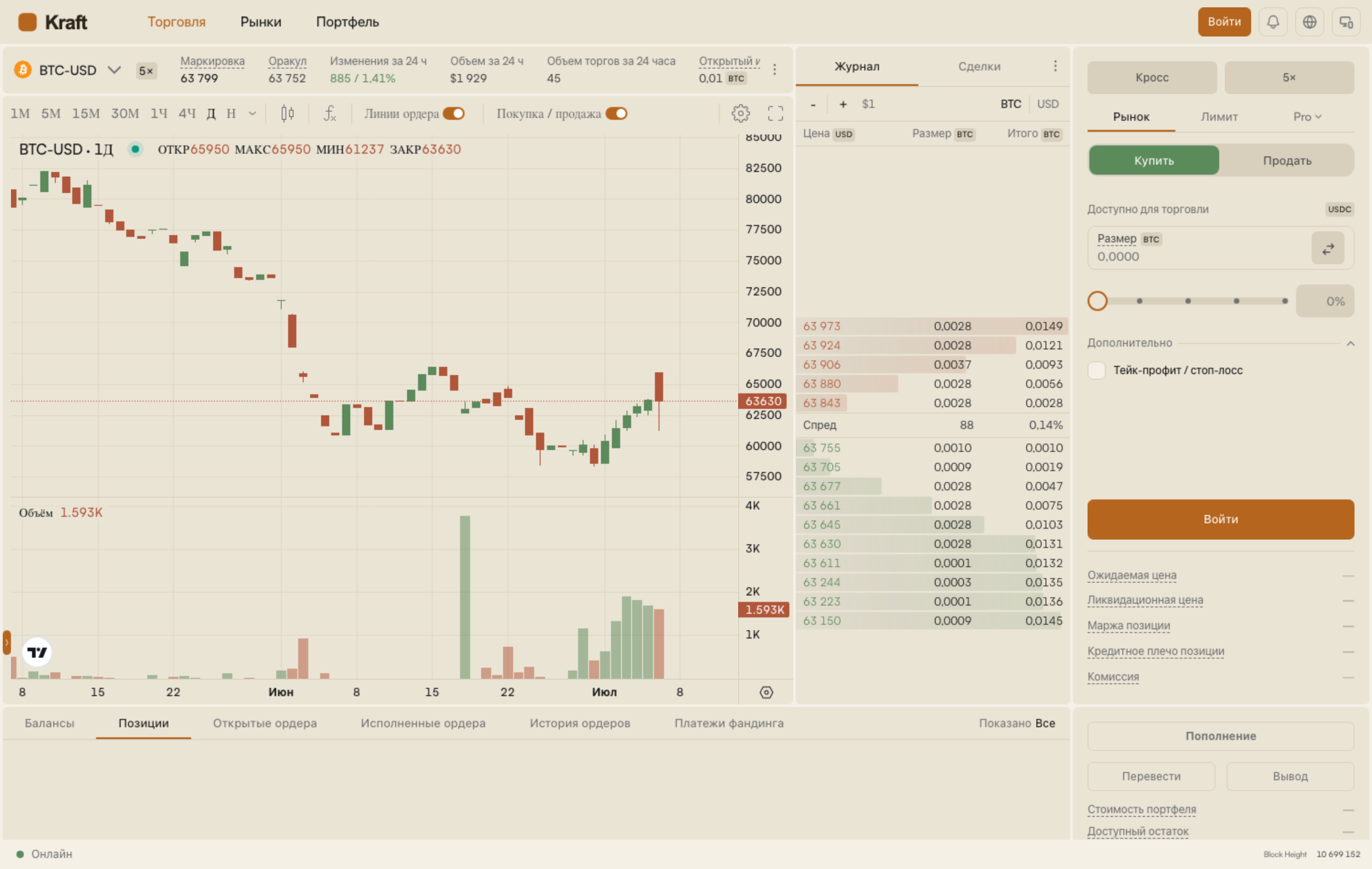Click the last dot on size slider

click(x=1284, y=301)
